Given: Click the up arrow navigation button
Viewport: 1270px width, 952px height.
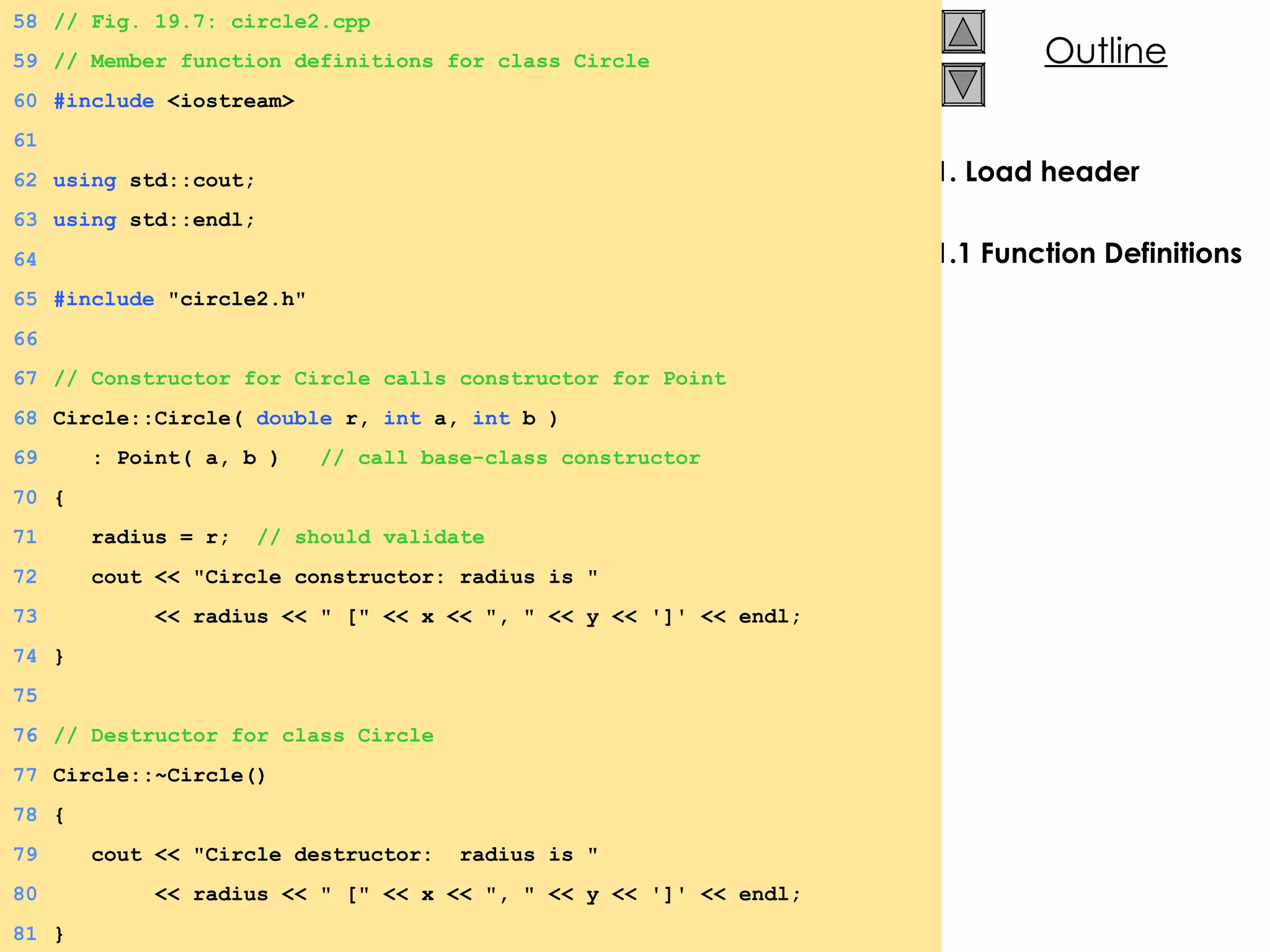Looking at the screenshot, I should click(963, 32).
